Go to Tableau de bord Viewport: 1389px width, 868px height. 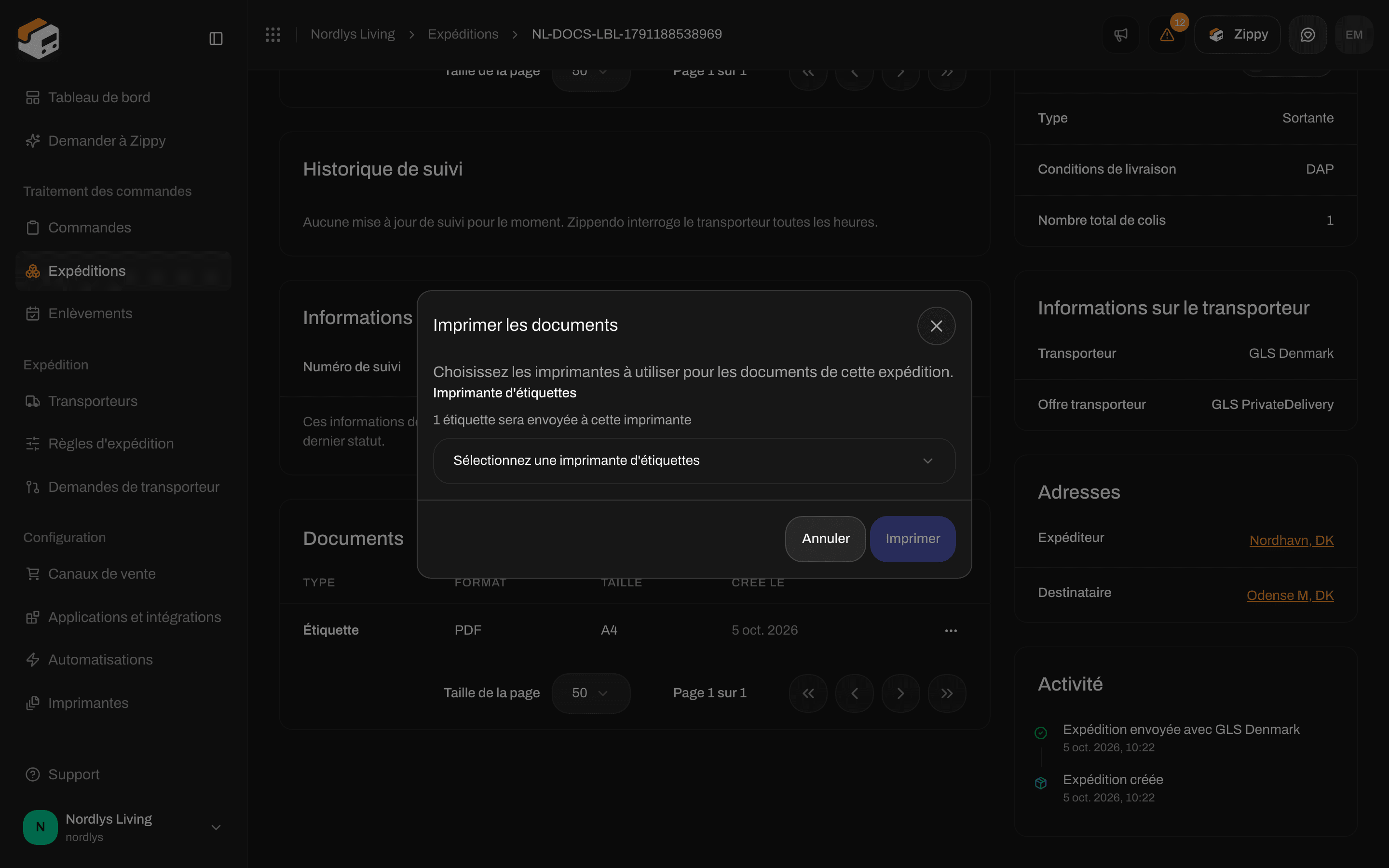tap(123, 97)
